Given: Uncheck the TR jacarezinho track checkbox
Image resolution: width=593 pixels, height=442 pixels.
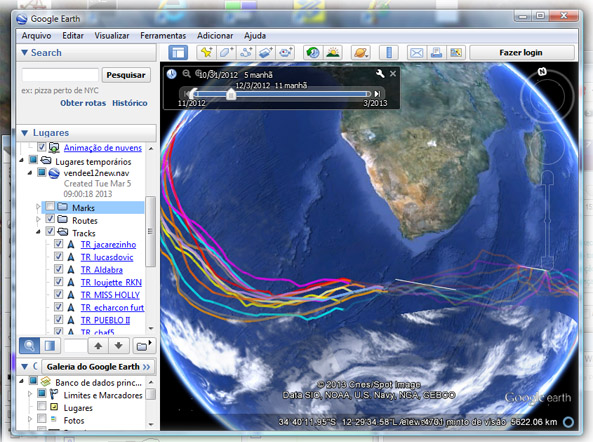Looking at the screenshot, I should click(58, 244).
